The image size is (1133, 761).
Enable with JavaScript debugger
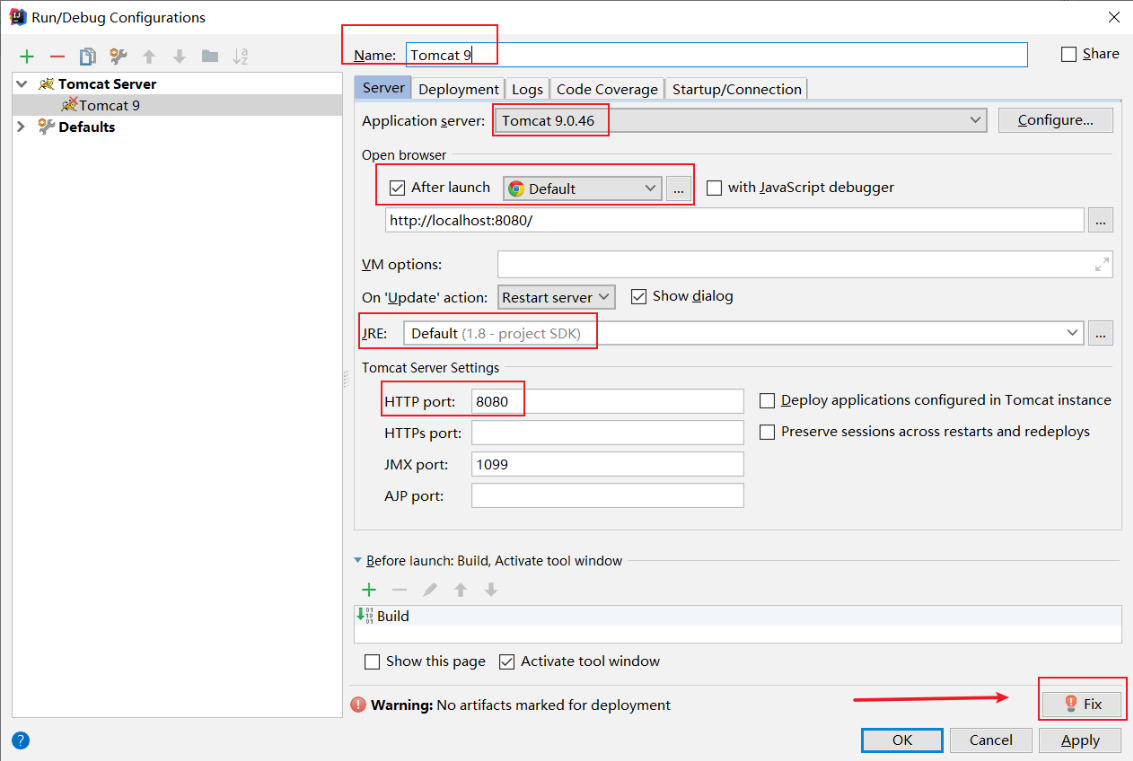point(714,188)
